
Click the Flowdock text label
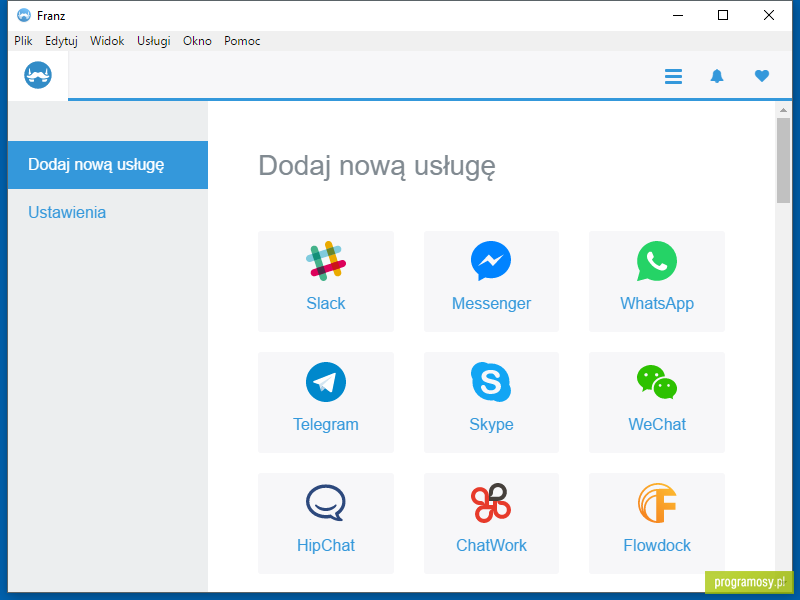coord(657,545)
